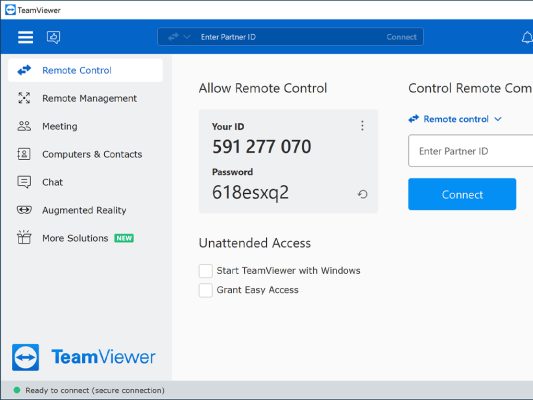Image resolution: width=533 pixels, height=400 pixels.
Task: Click the green ready status indicator
Action: tap(17, 390)
